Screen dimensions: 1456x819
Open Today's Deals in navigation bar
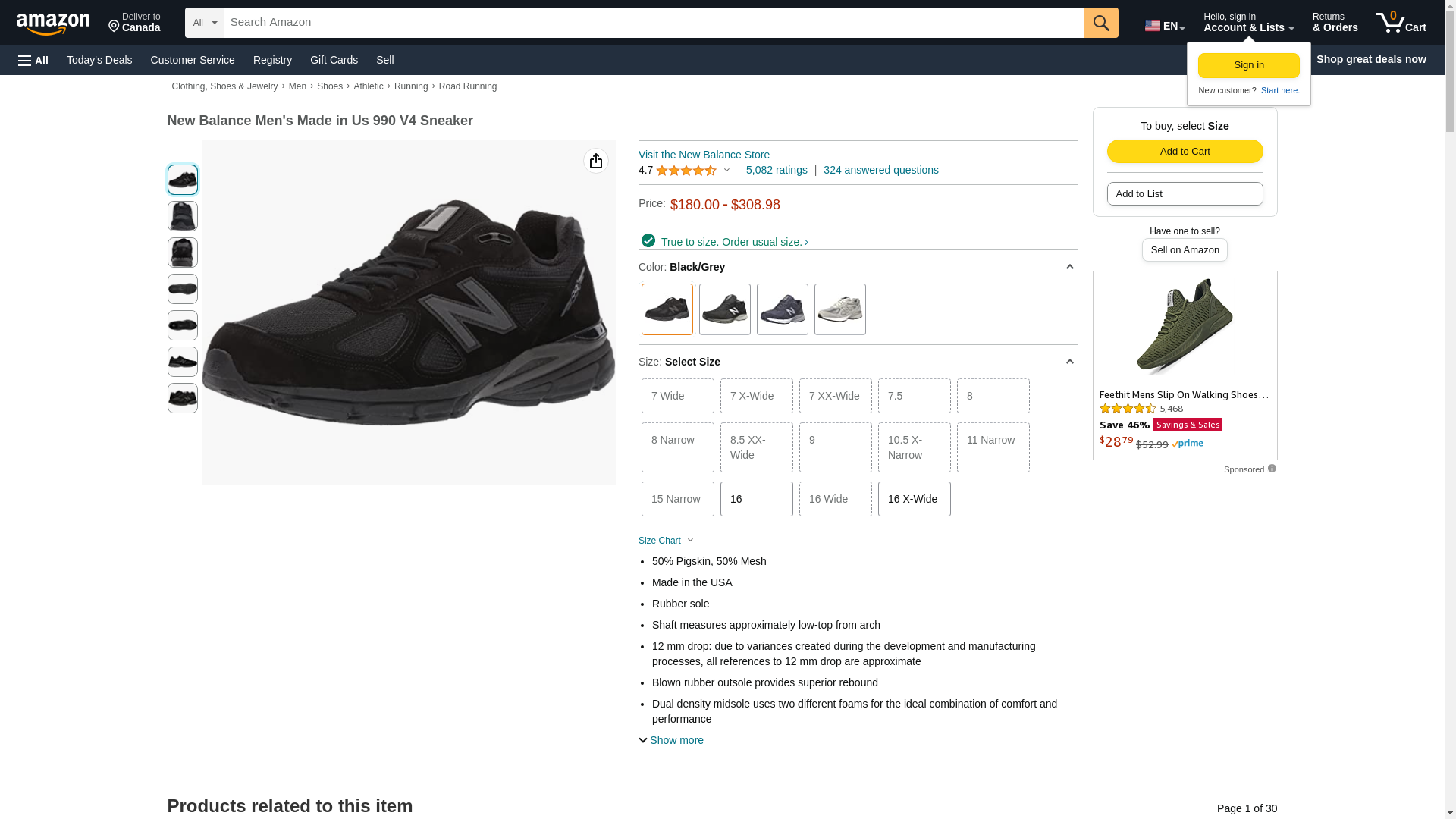tap(99, 60)
